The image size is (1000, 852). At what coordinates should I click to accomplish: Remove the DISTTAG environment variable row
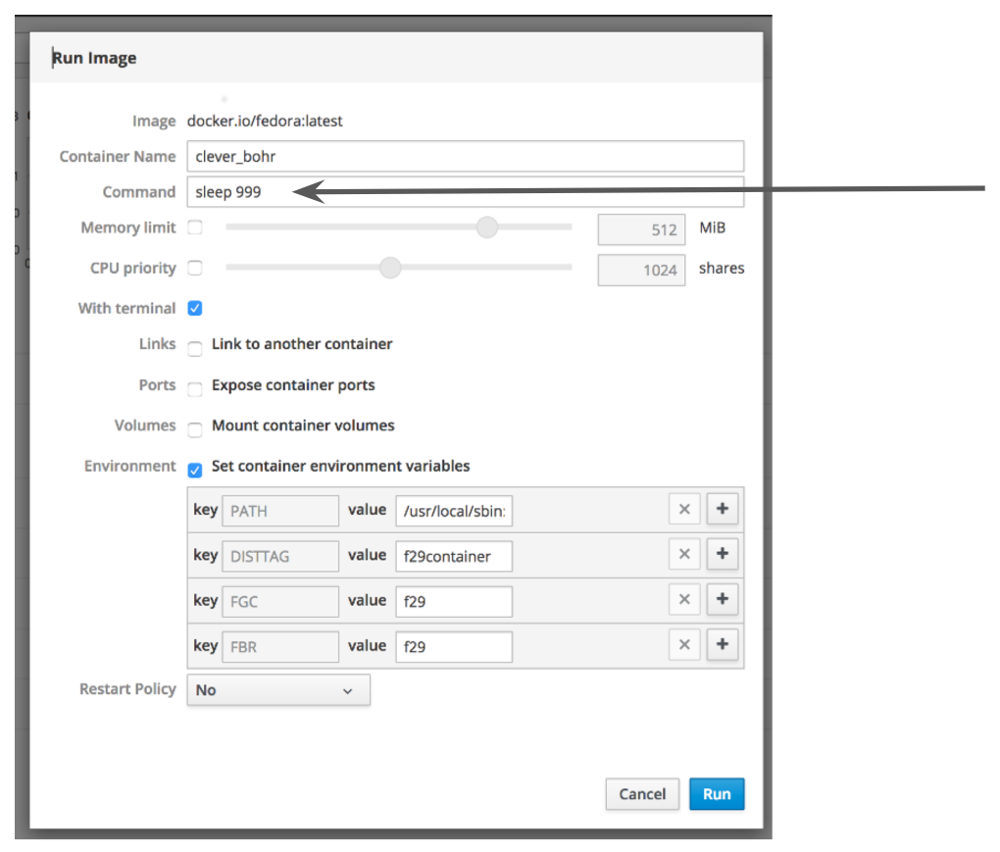[684, 554]
